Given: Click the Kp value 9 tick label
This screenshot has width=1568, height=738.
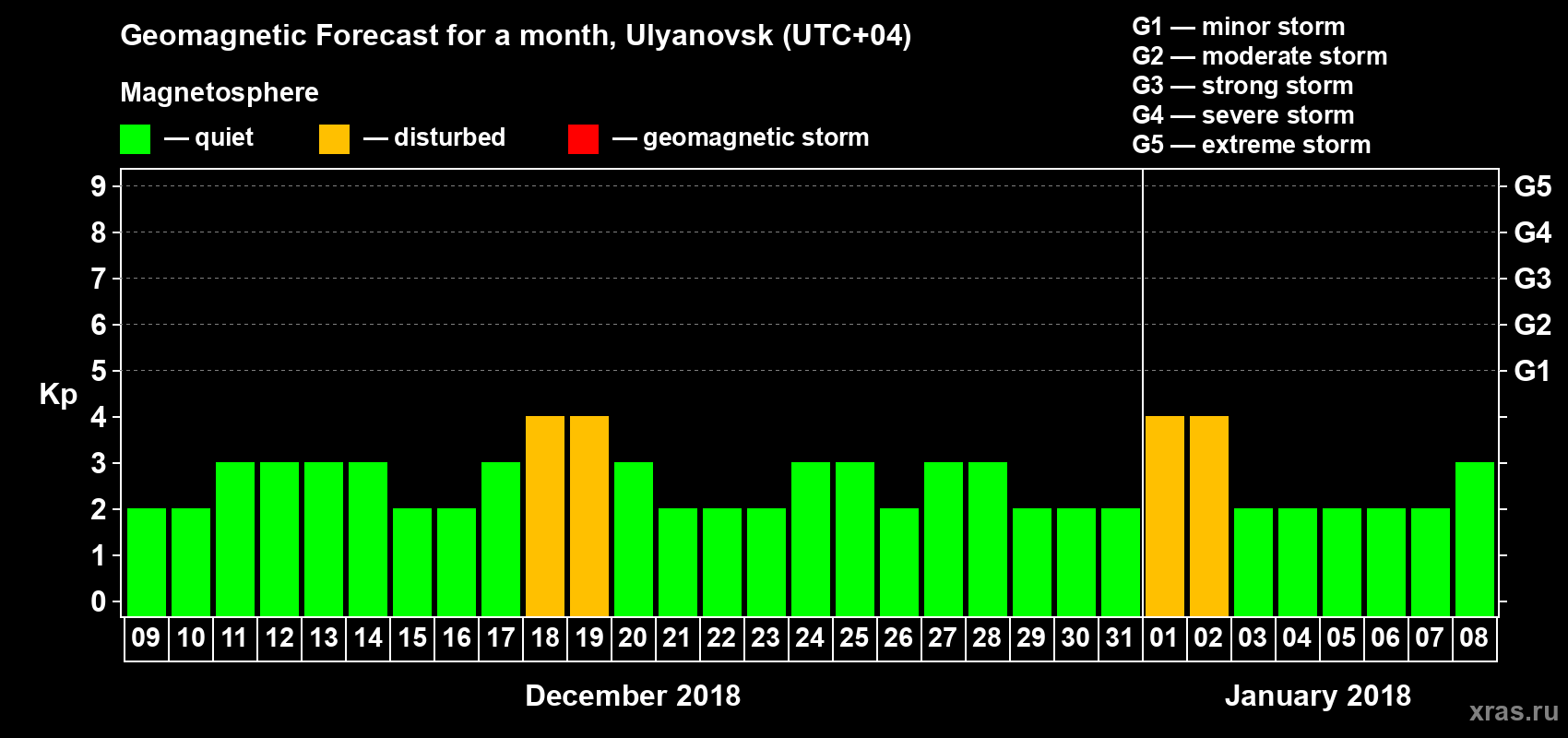Looking at the screenshot, I should (99, 186).
